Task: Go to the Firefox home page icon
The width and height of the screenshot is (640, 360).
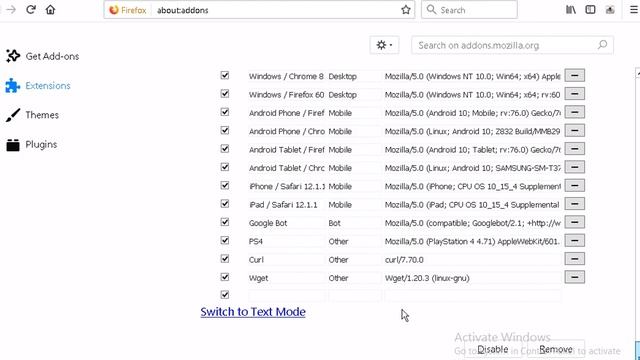Action: pos(50,9)
